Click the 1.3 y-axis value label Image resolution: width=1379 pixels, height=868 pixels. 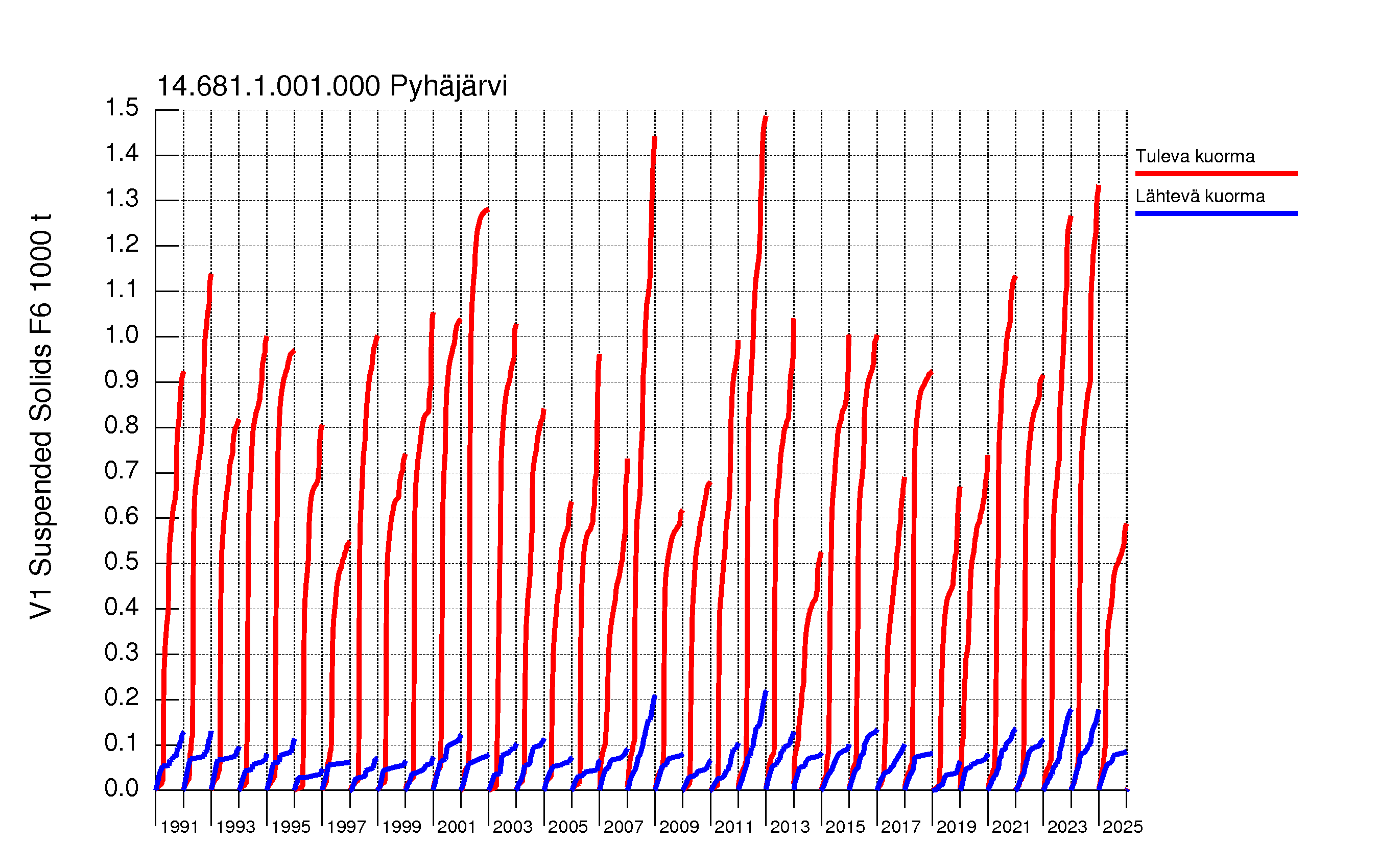122,199
